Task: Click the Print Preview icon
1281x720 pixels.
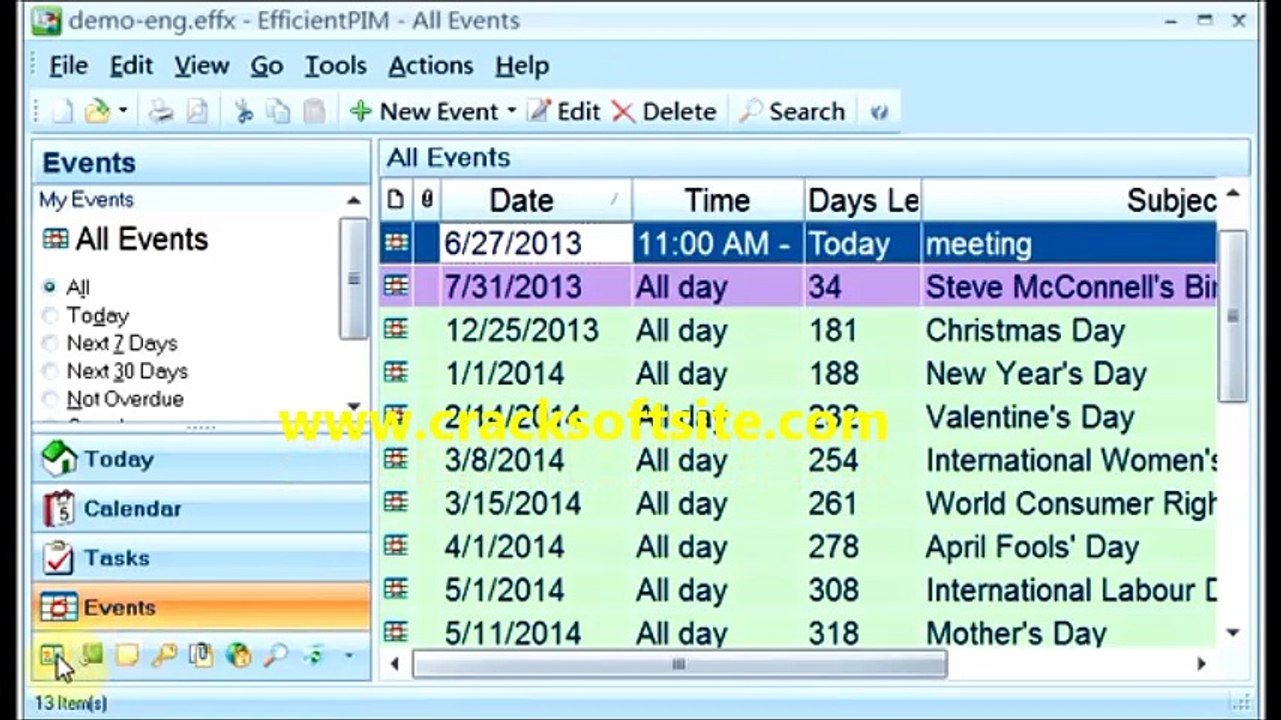Action: coord(197,111)
